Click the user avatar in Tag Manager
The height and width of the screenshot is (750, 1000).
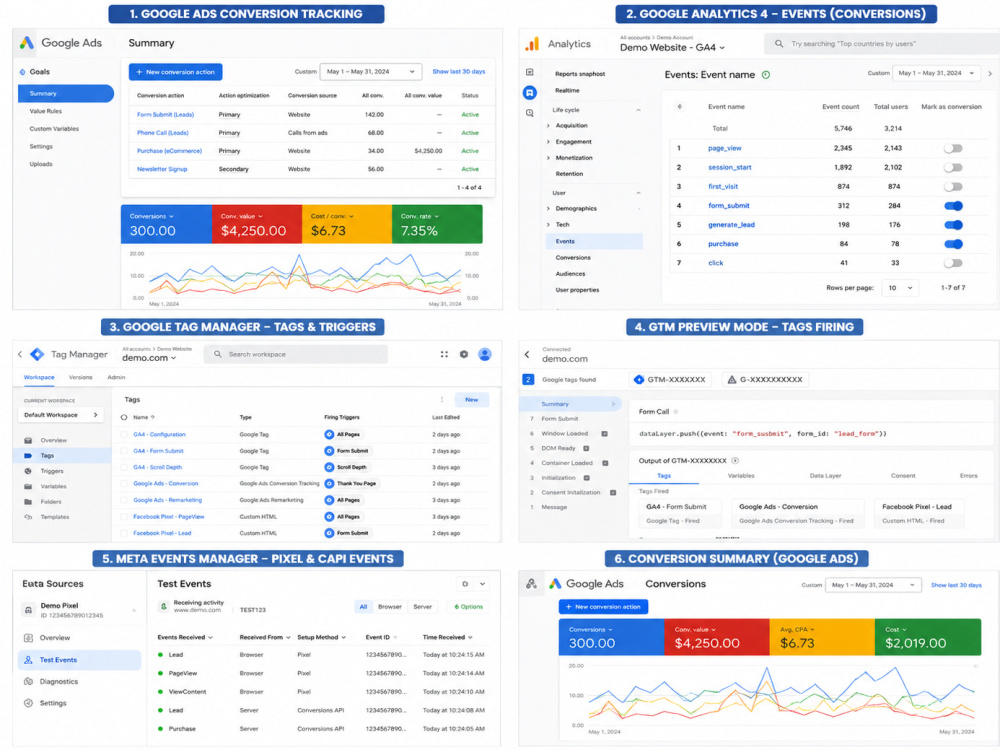[x=485, y=355]
